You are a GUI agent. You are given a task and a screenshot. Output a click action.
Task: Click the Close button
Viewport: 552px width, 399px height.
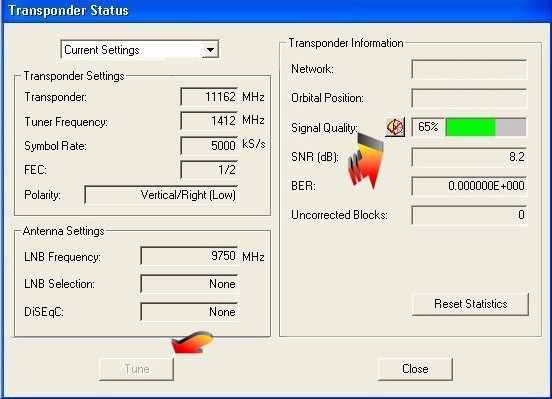click(415, 369)
